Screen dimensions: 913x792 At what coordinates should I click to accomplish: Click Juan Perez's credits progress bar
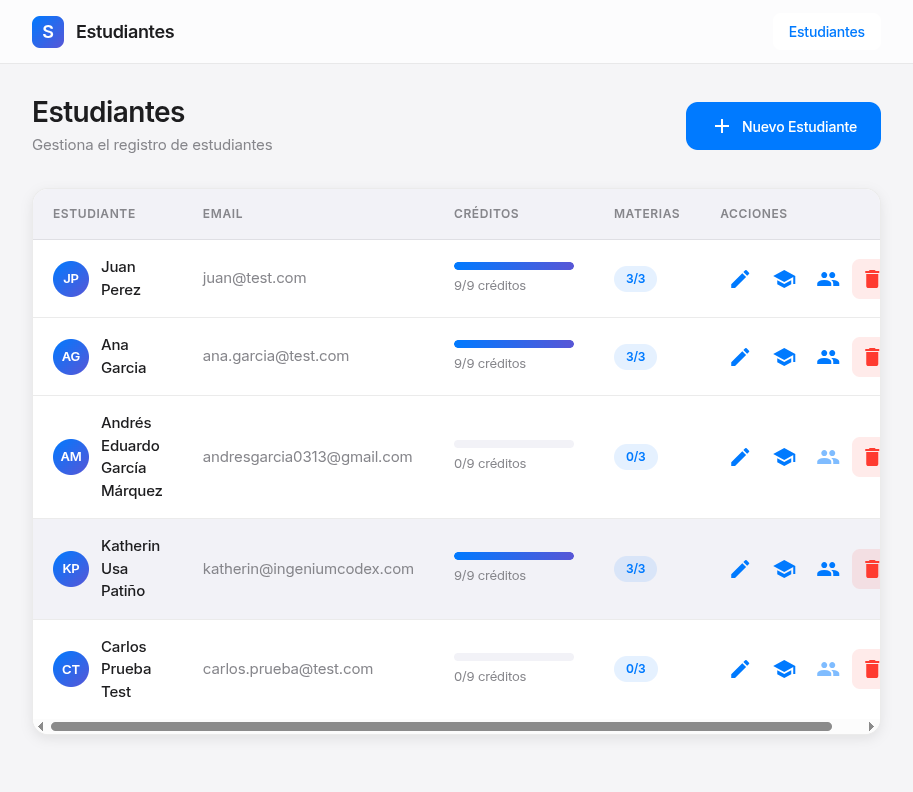point(513,266)
